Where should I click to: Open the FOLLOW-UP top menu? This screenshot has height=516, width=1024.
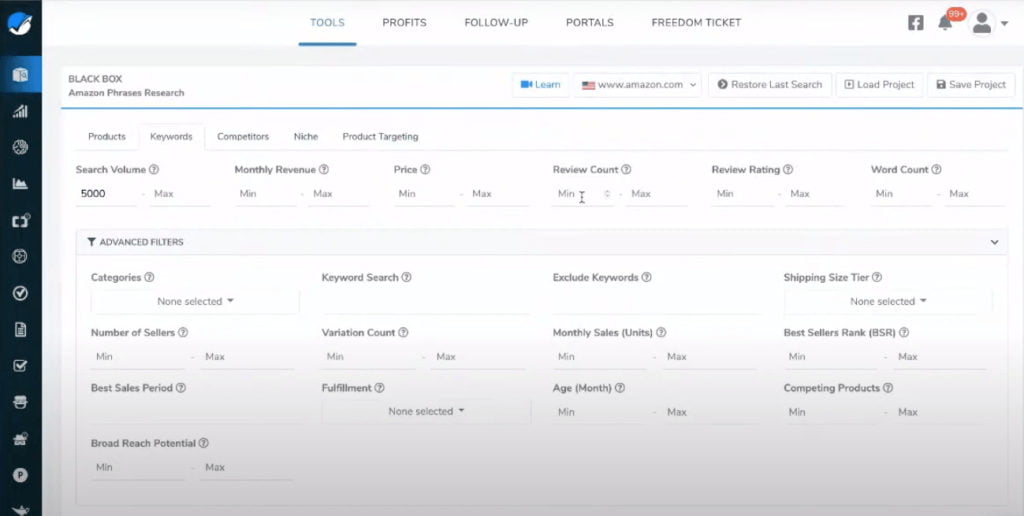click(x=496, y=23)
